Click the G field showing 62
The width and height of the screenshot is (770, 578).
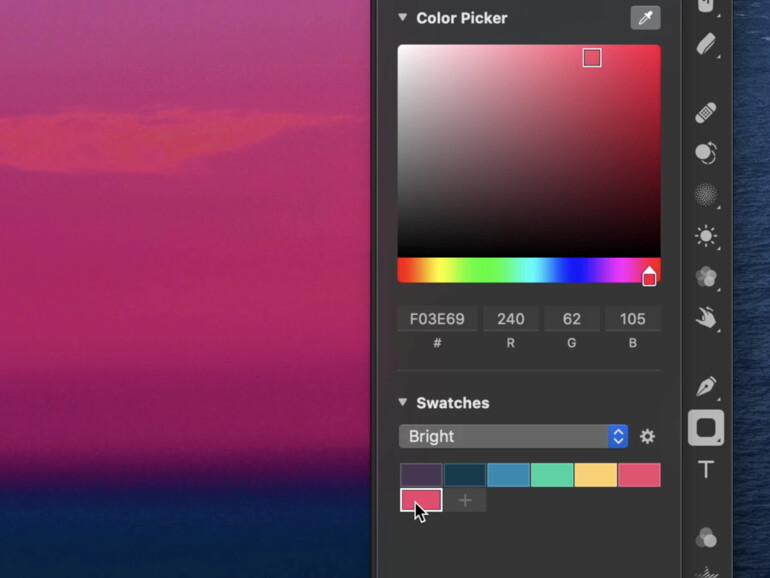click(x=572, y=319)
